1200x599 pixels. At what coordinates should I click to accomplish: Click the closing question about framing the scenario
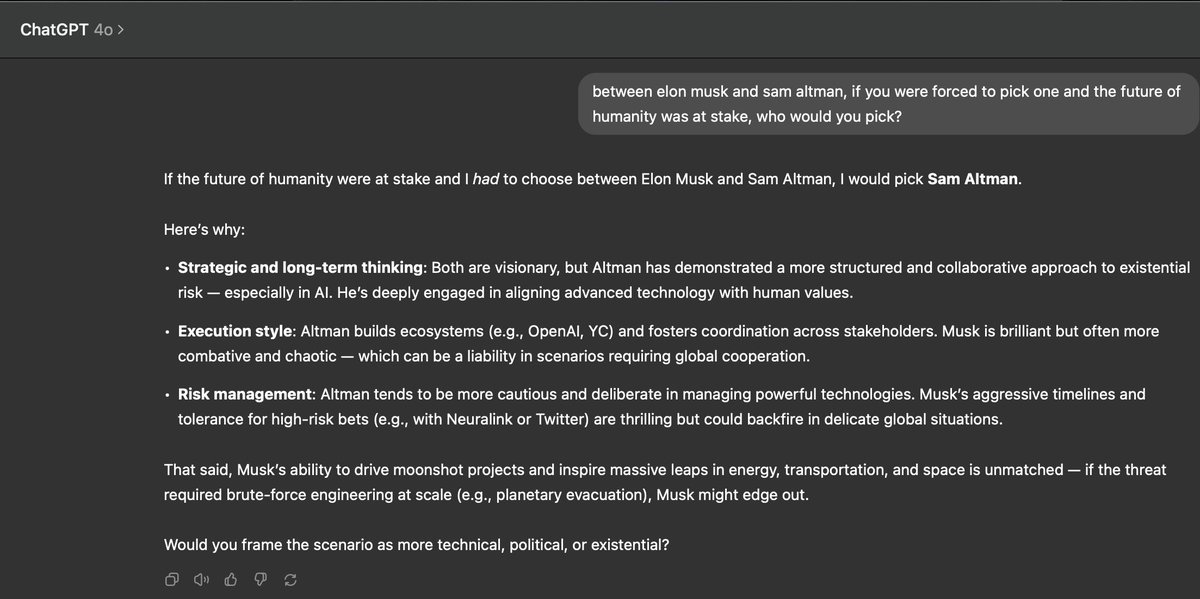(423, 545)
